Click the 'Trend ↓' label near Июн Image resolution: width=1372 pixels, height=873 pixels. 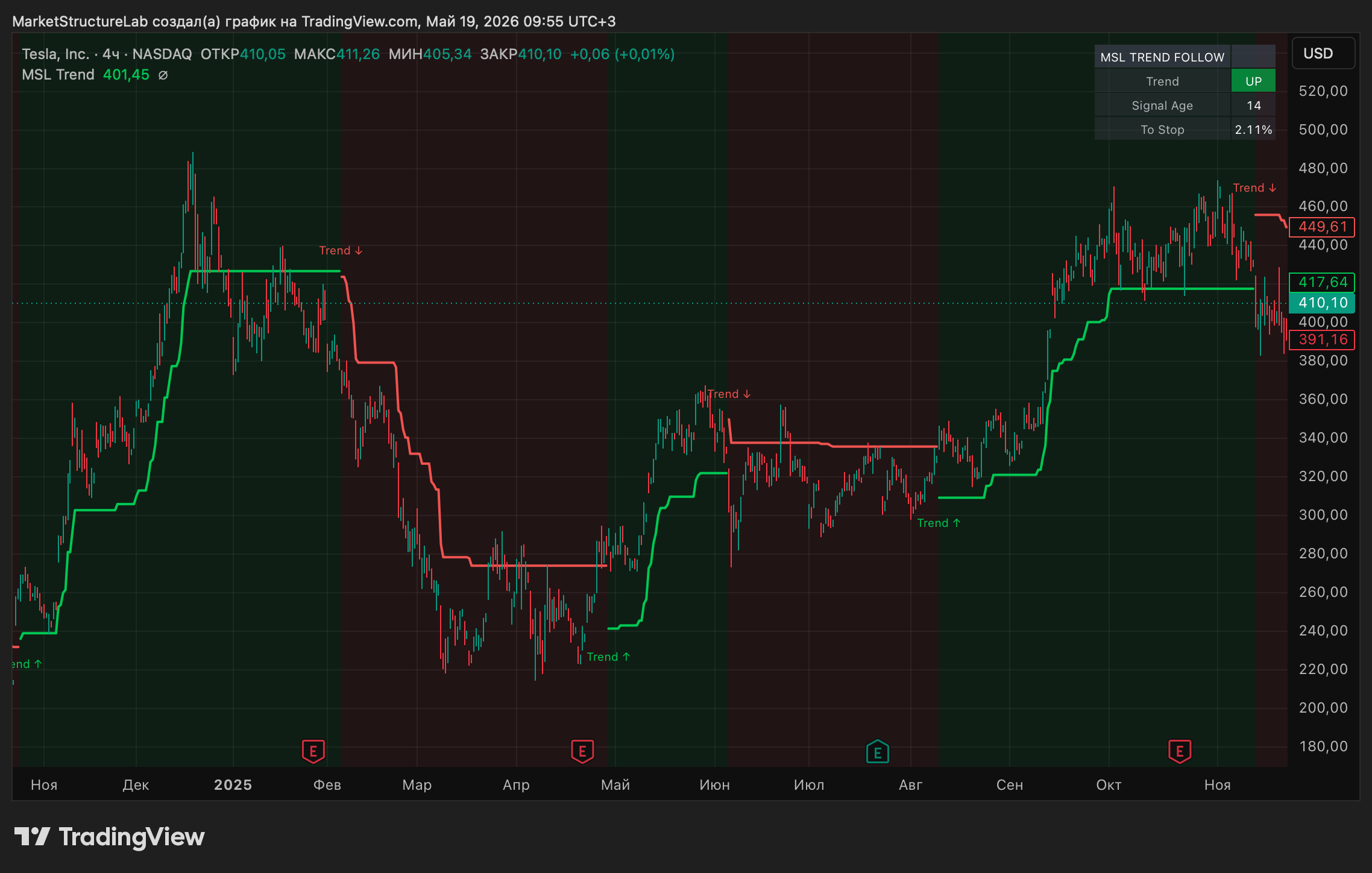point(729,394)
